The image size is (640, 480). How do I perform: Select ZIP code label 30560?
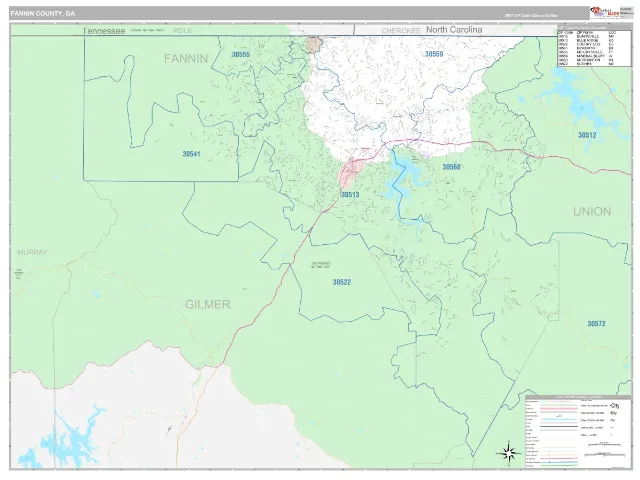point(451,167)
